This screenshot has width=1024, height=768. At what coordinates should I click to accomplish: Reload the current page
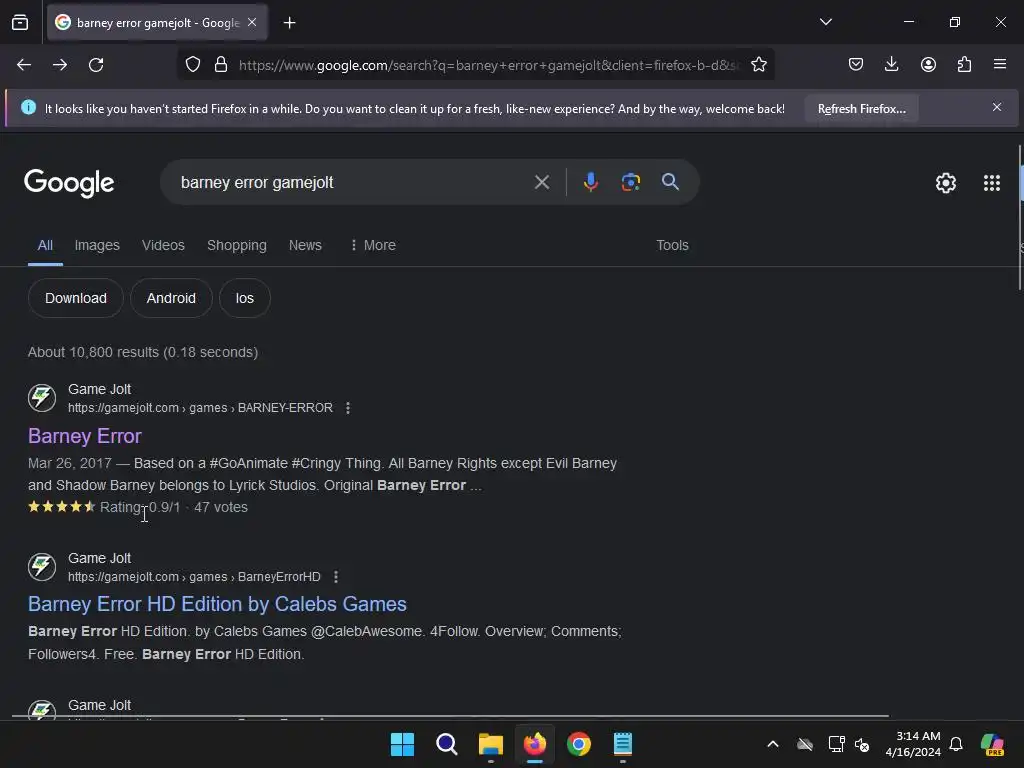(x=96, y=65)
